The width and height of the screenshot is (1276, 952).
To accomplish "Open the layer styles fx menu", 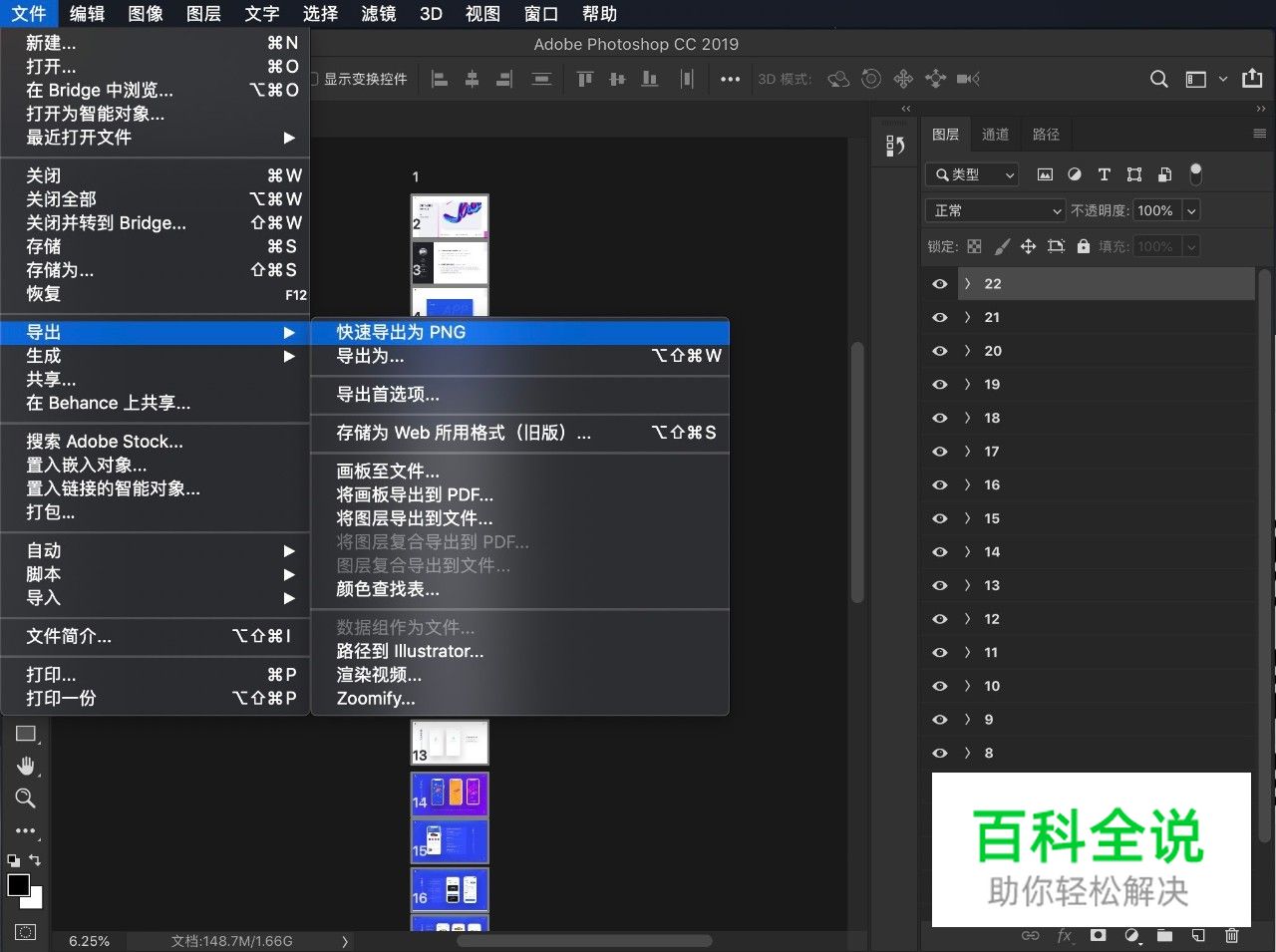I will point(1064,935).
